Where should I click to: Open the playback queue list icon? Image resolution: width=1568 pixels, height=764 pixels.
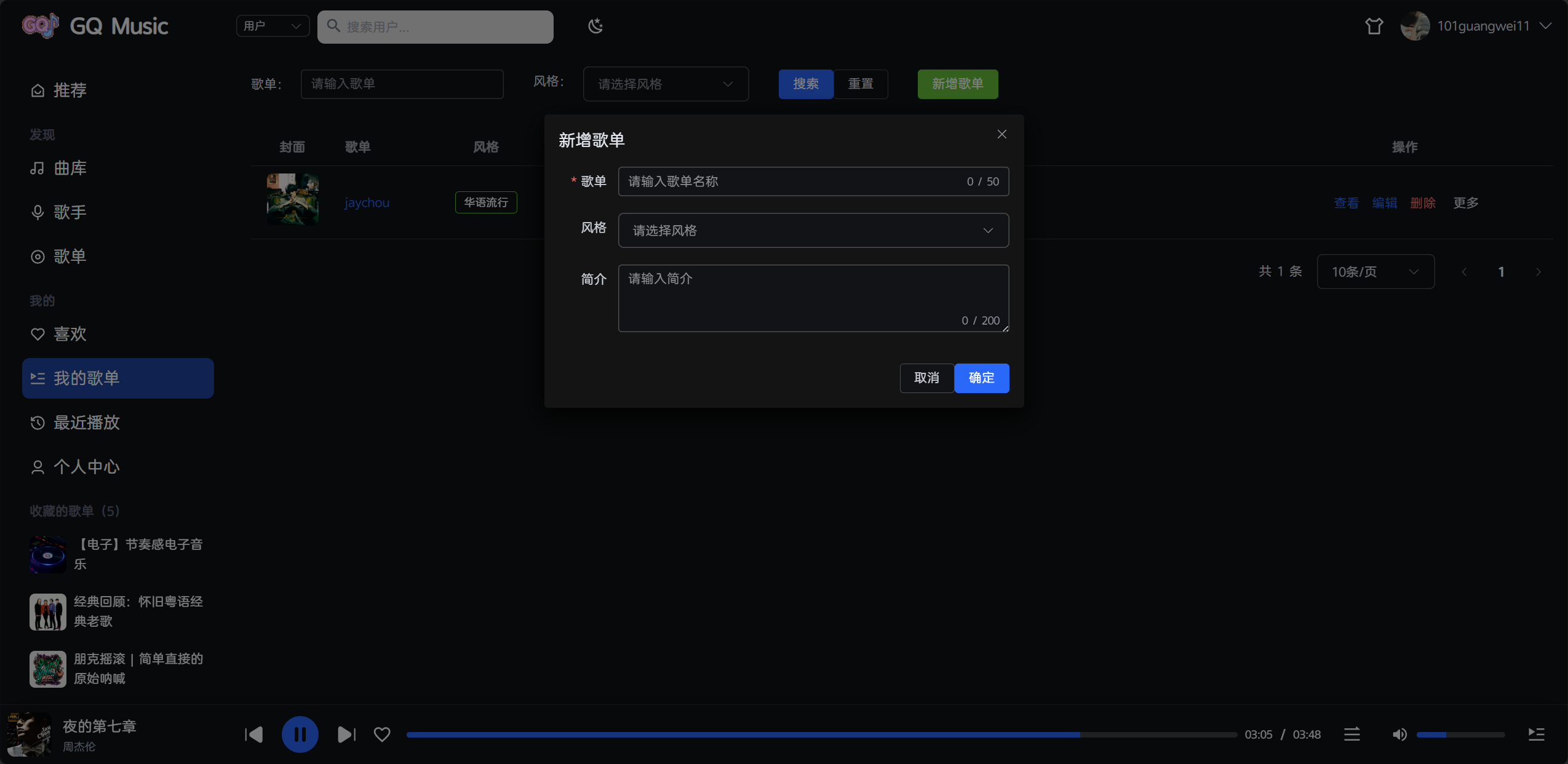(x=1351, y=734)
